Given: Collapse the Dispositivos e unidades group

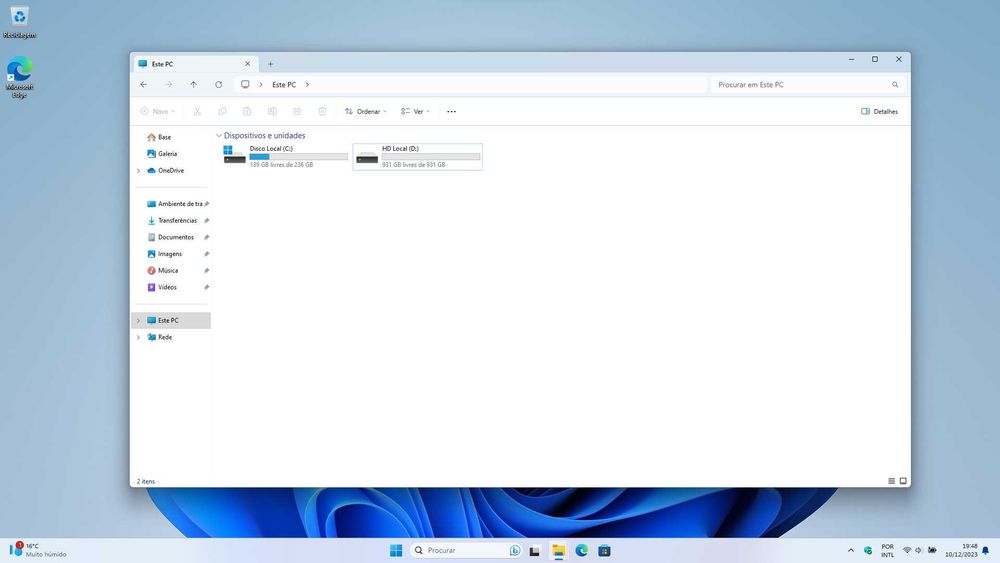Looking at the screenshot, I should [x=219, y=135].
